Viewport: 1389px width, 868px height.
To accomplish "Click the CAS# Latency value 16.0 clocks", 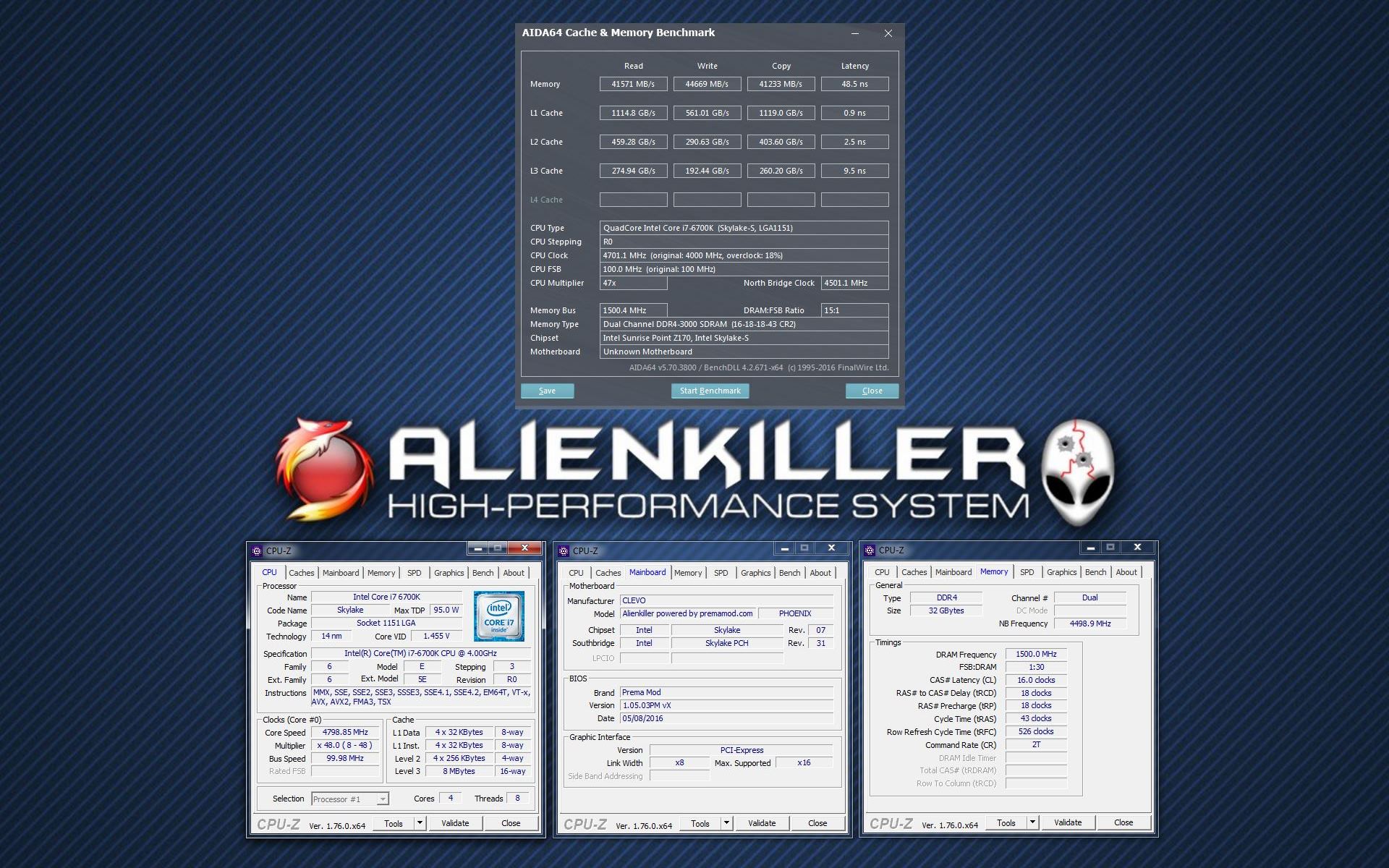I will [1037, 680].
